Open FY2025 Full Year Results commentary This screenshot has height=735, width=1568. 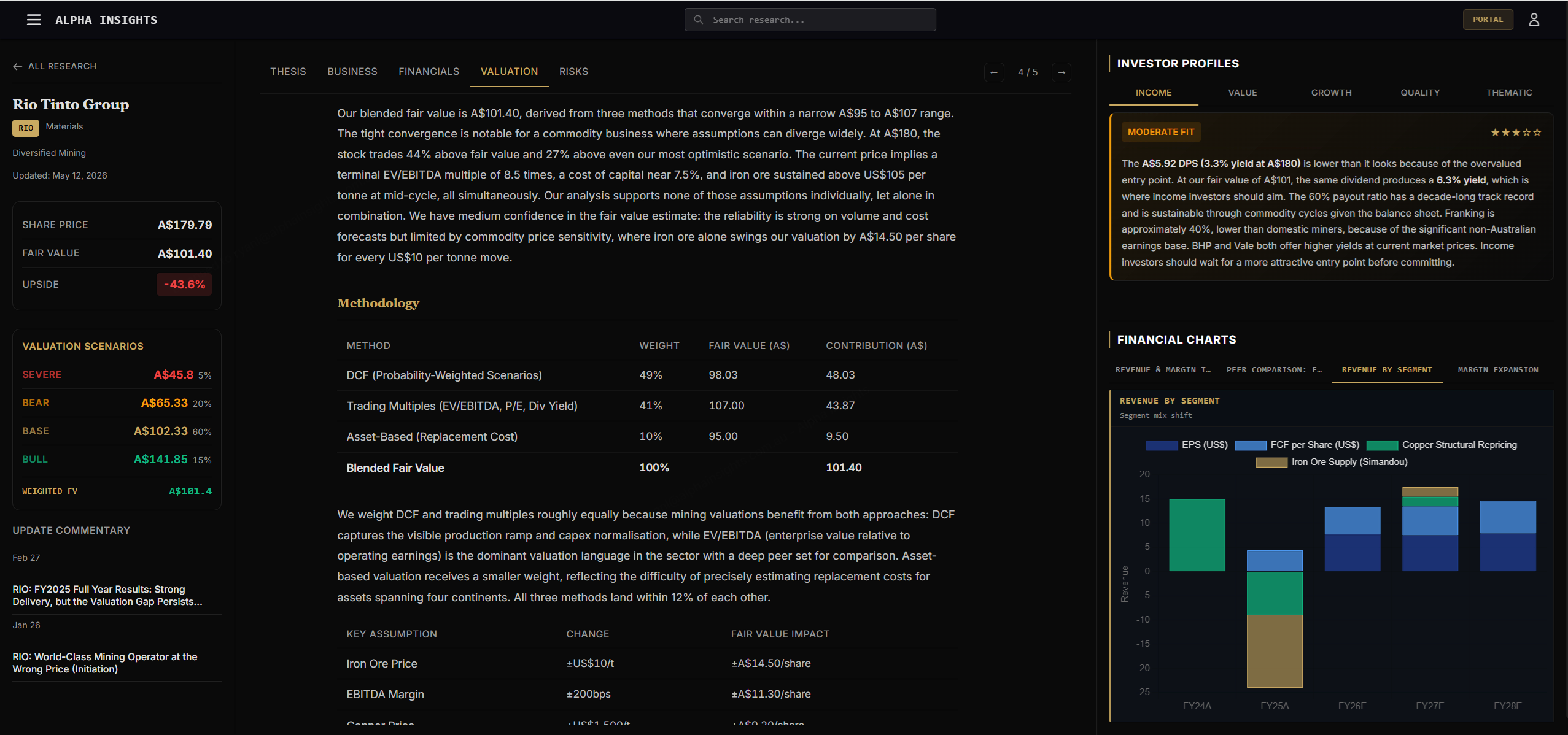tap(107, 595)
